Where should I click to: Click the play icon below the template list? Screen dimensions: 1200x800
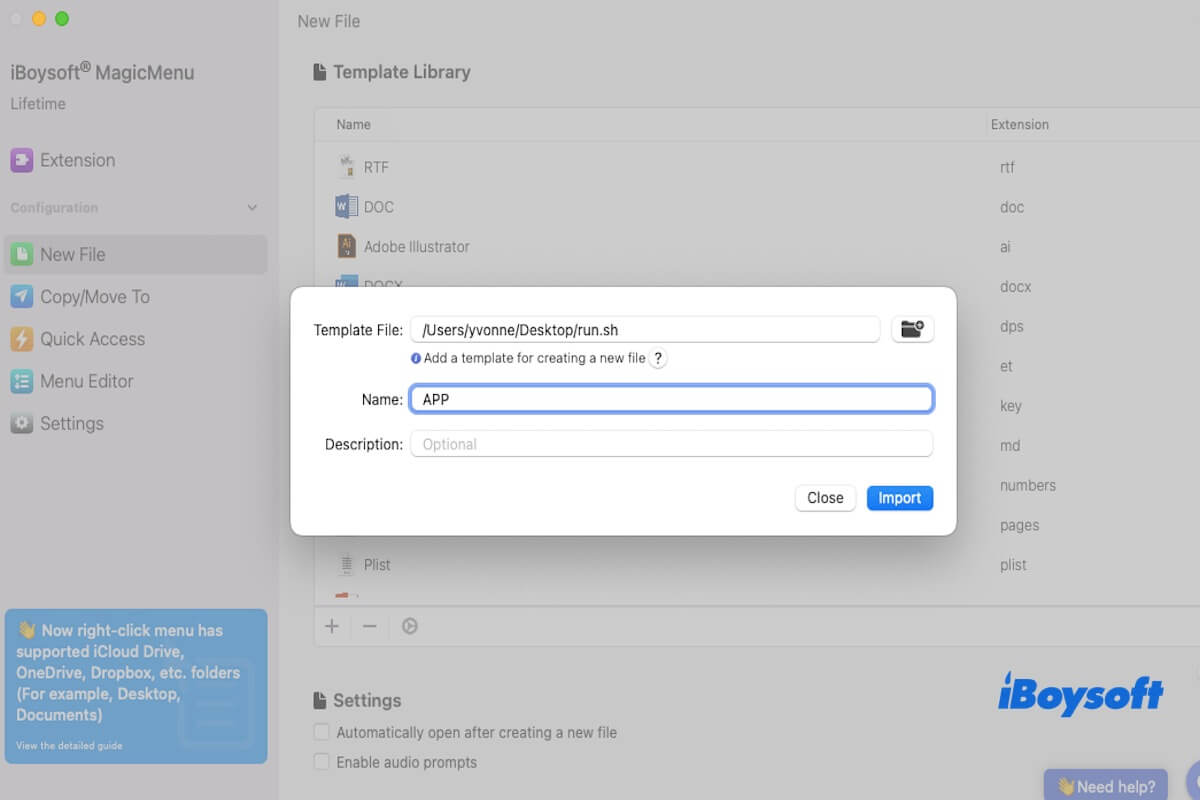[410, 626]
